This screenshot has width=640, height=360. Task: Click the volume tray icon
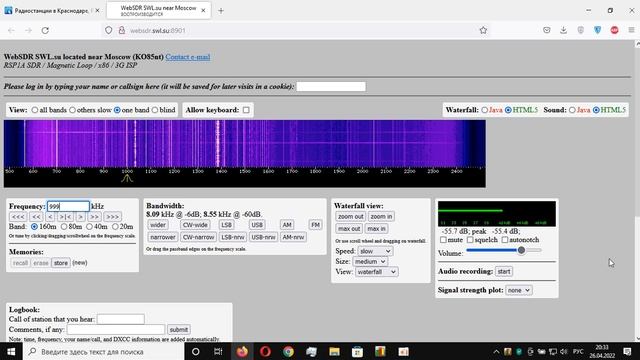click(x=564, y=351)
